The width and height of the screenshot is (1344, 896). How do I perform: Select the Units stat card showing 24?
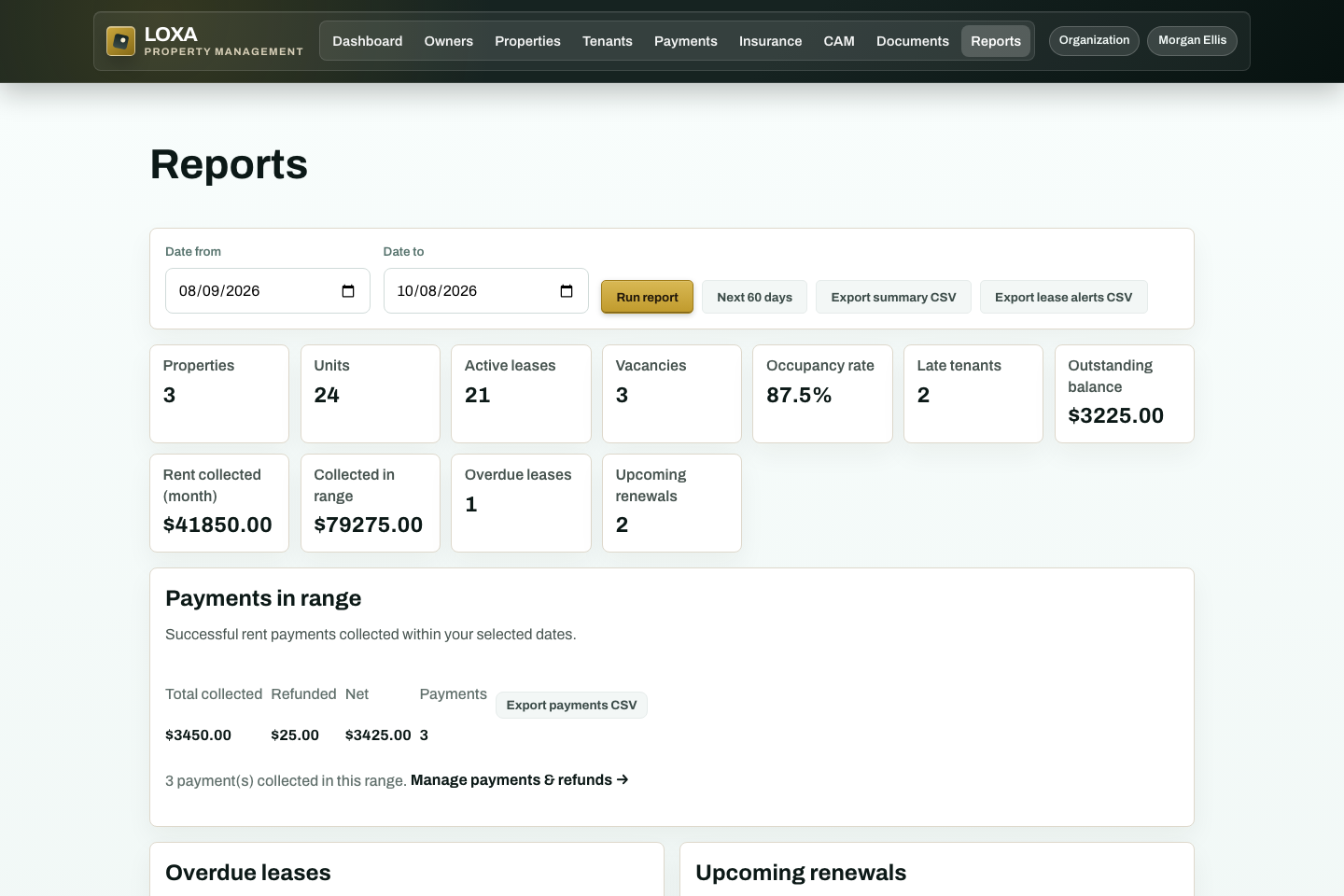pos(371,394)
